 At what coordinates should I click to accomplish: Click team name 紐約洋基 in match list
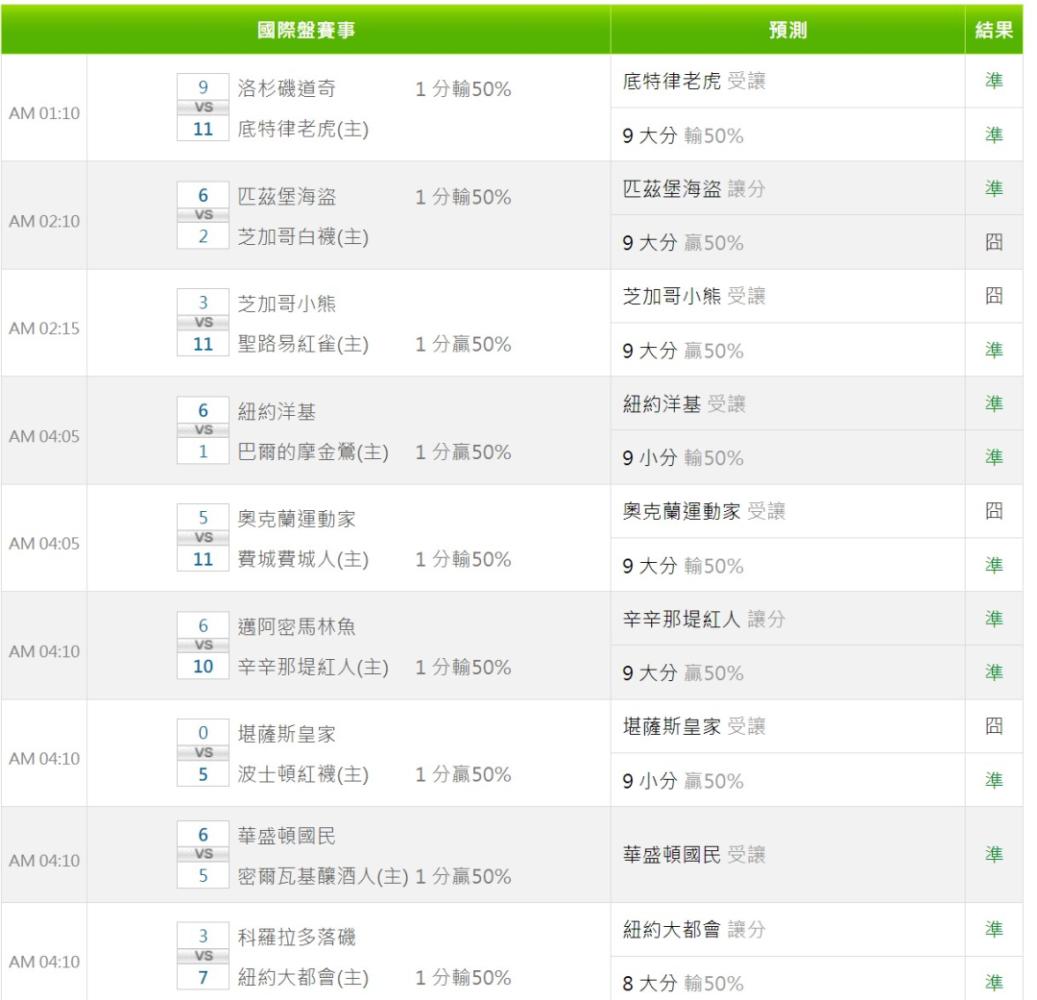[x=276, y=411]
